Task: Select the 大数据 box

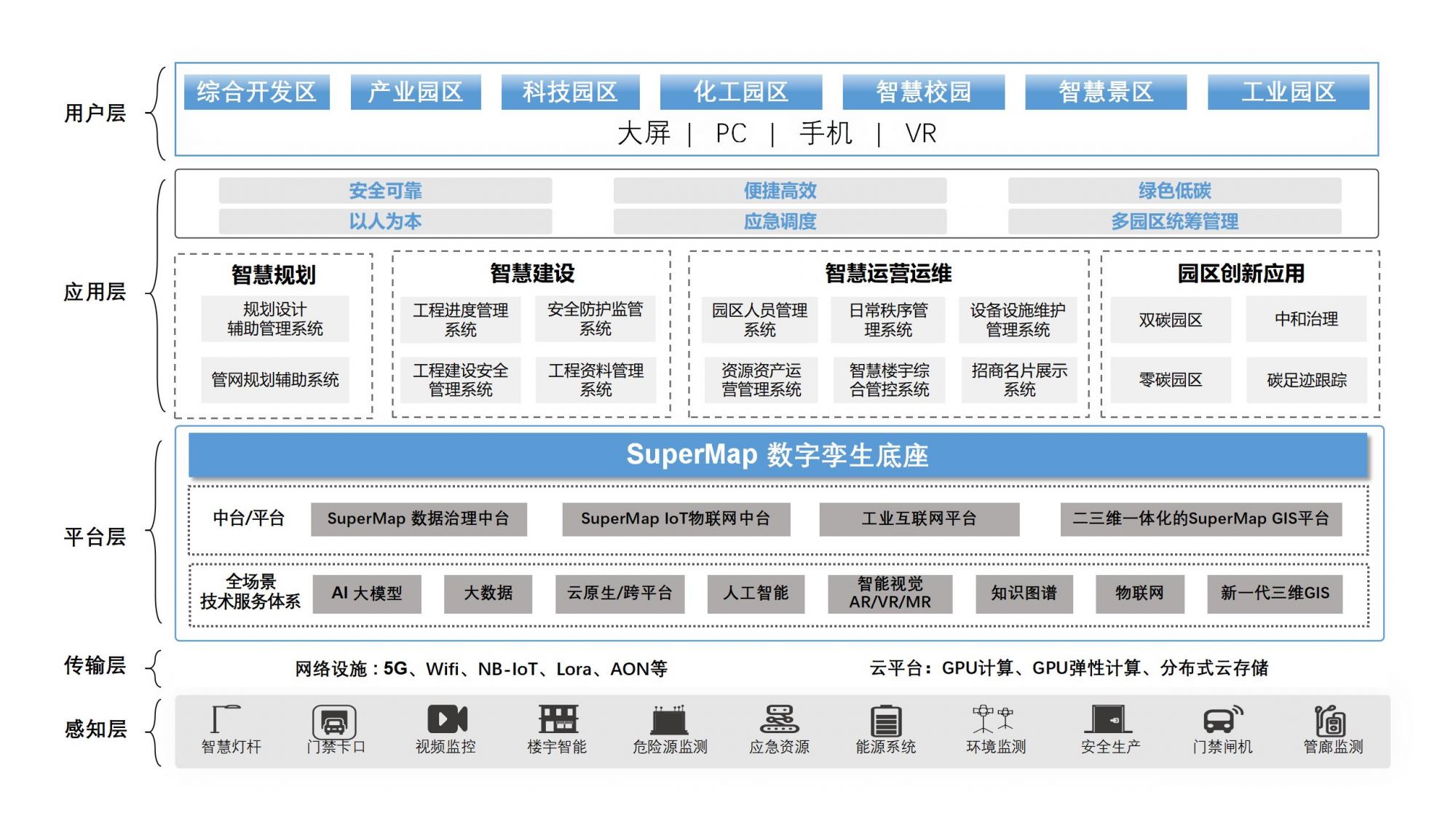Action: point(488,594)
